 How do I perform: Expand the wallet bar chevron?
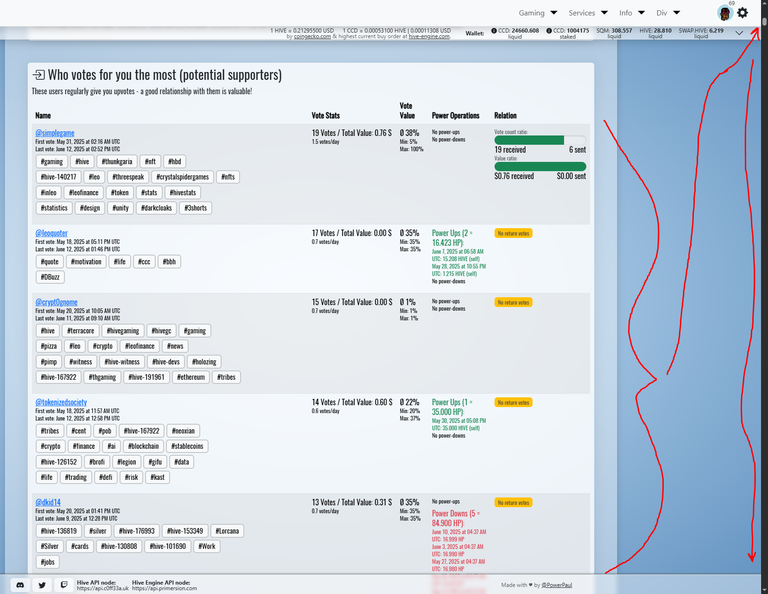(739, 33)
